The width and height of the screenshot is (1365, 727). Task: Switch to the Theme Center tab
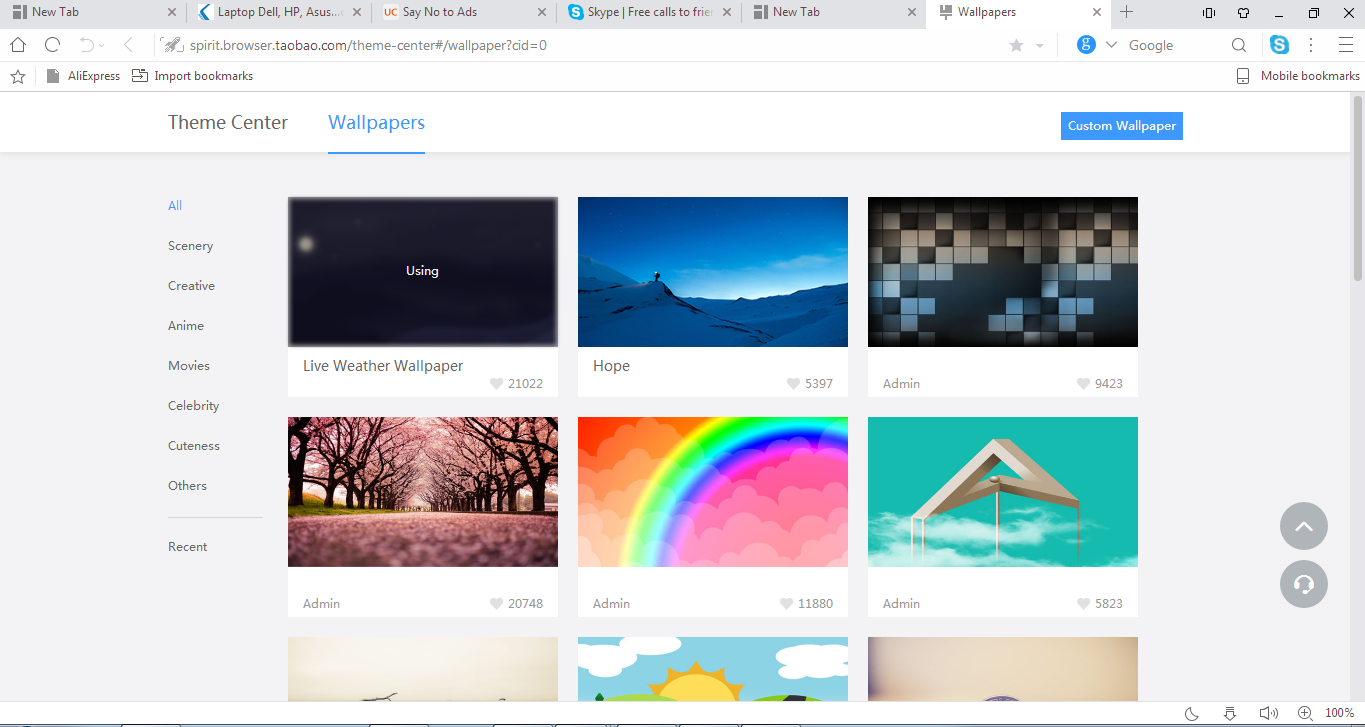click(x=228, y=123)
